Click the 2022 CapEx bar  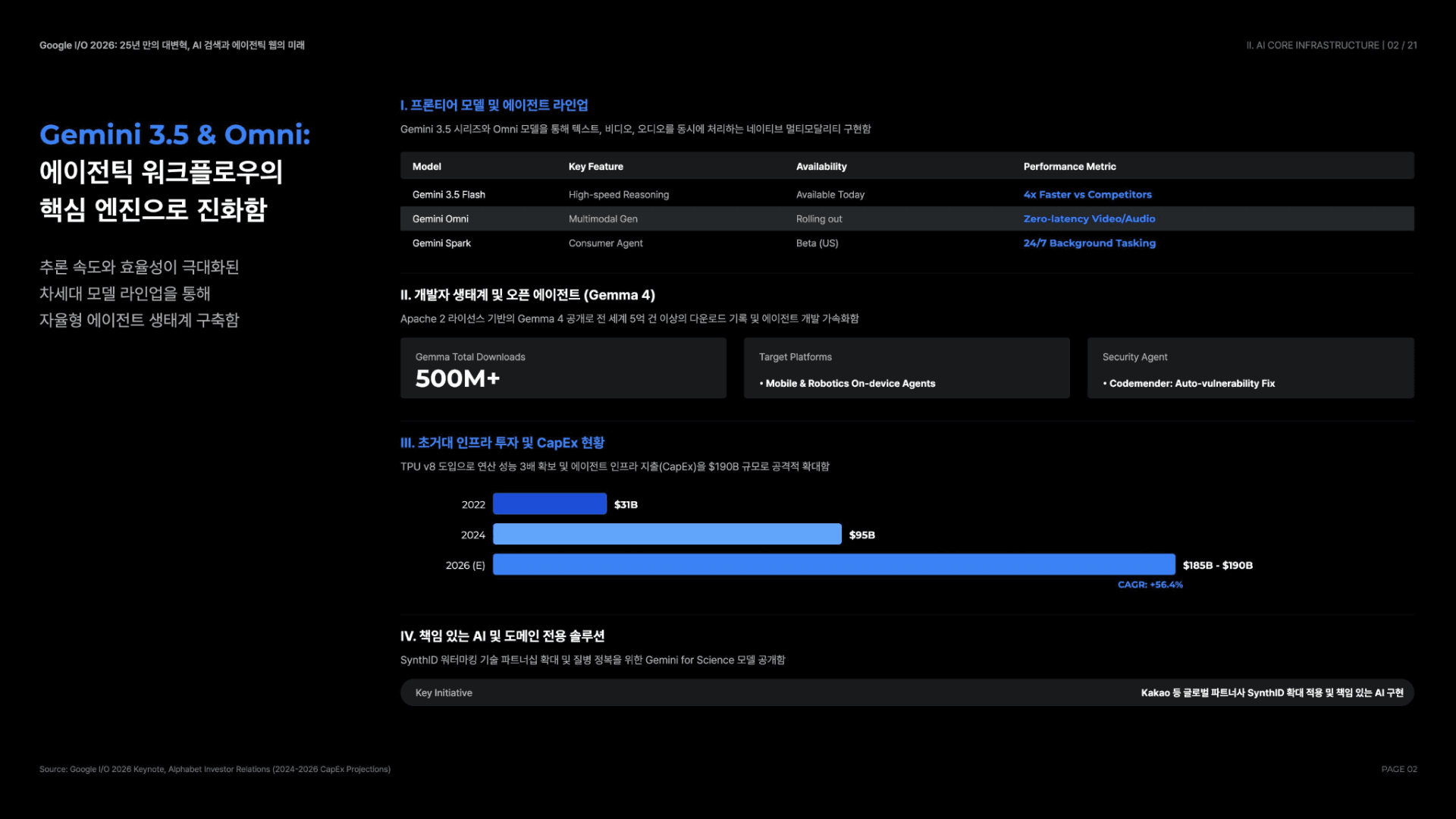(550, 504)
